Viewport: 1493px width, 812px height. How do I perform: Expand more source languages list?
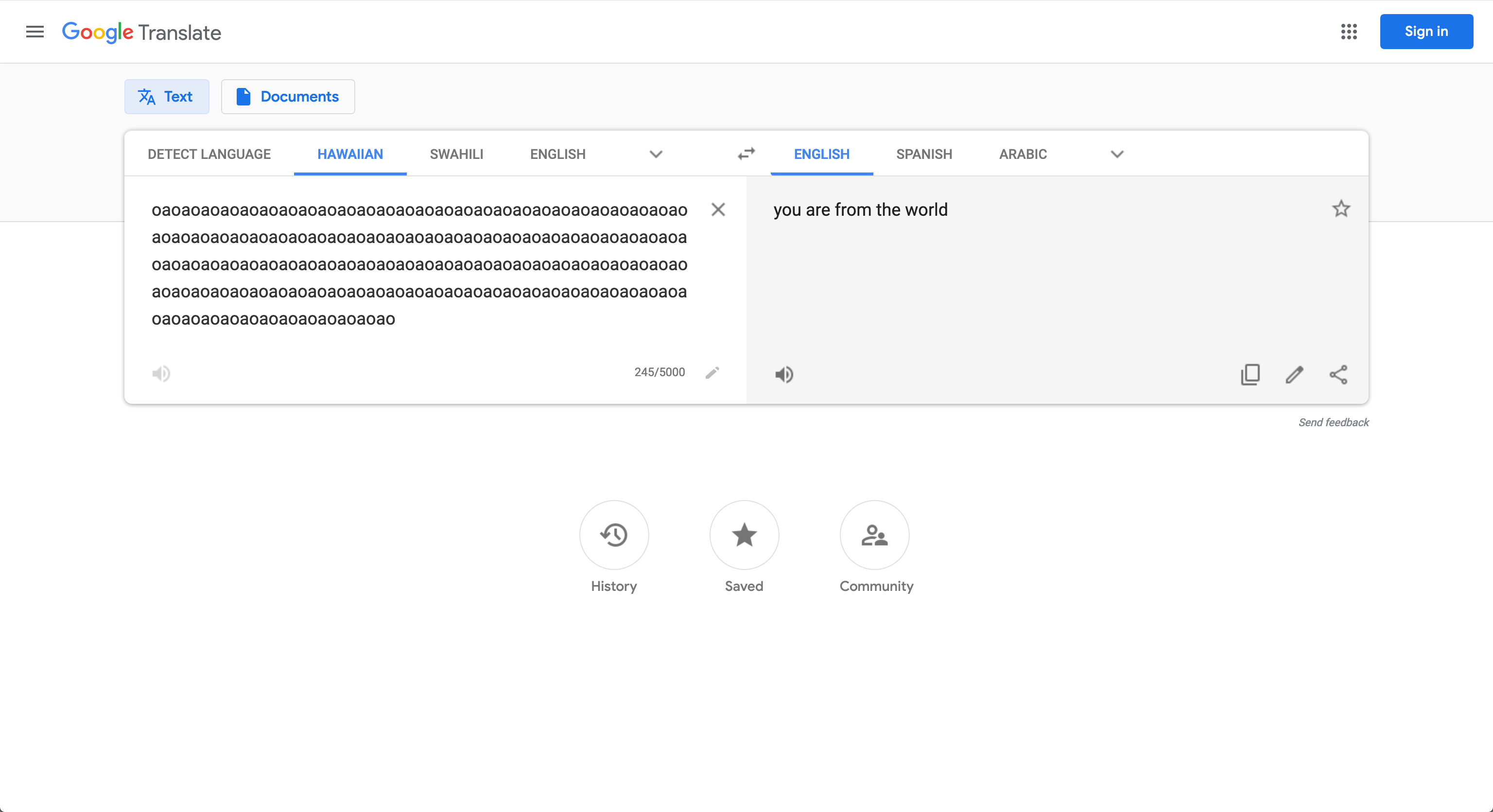(656, 154)
